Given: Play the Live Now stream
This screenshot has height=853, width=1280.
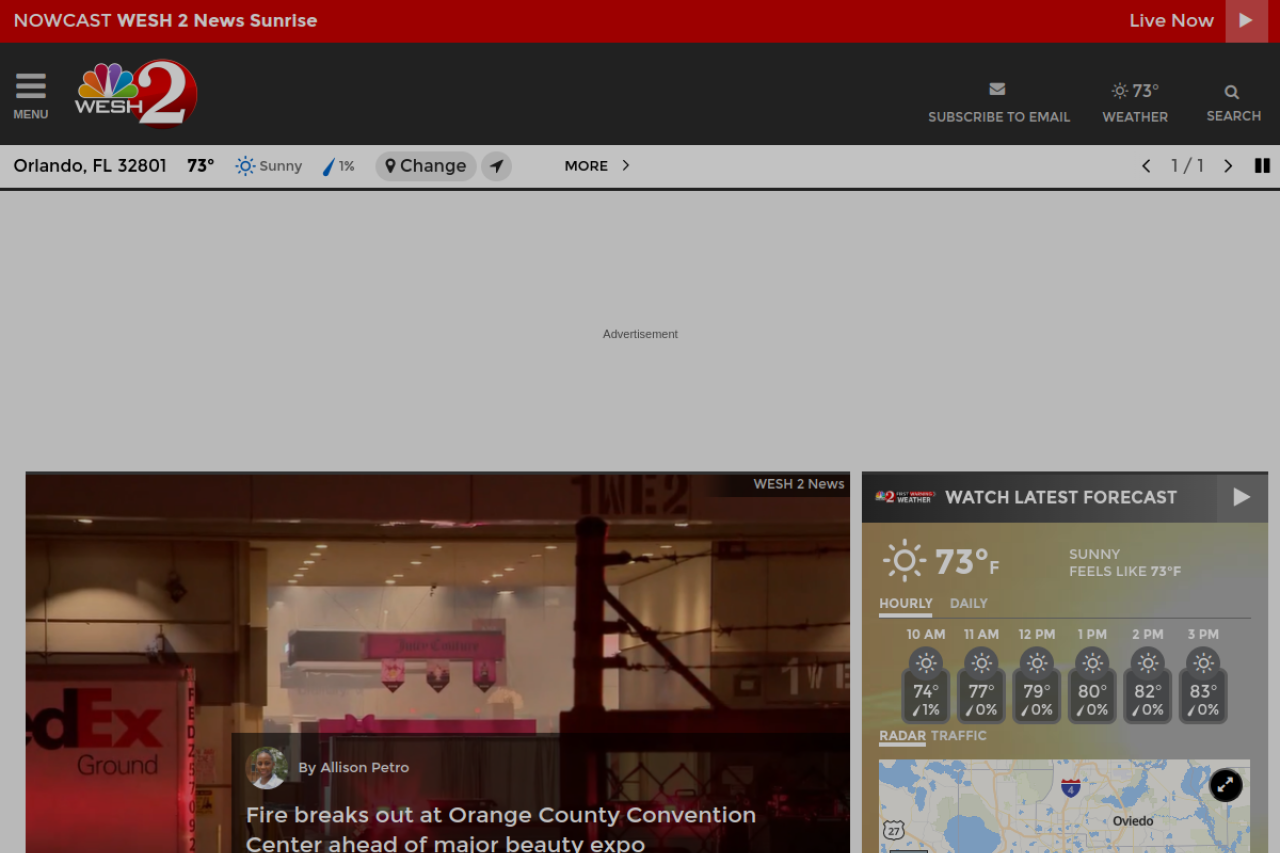Looking at the screenshot, I should pos(1246,21).
